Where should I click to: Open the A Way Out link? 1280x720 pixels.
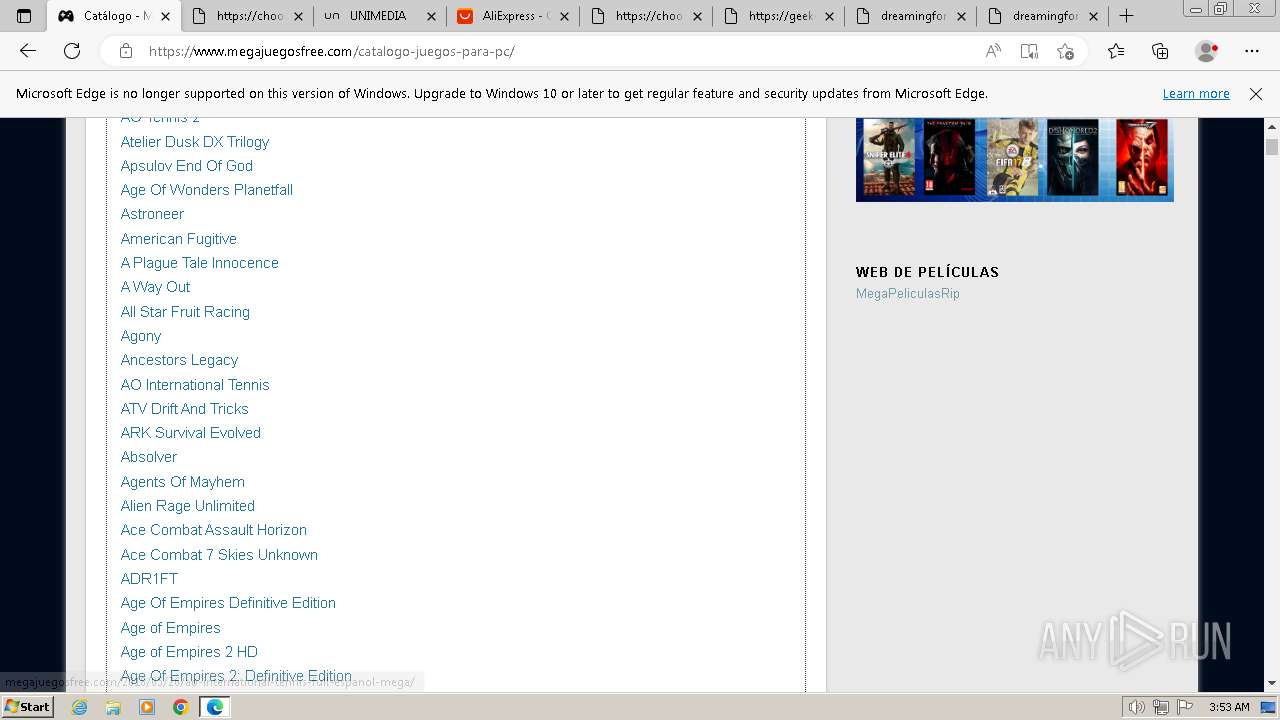155,287
